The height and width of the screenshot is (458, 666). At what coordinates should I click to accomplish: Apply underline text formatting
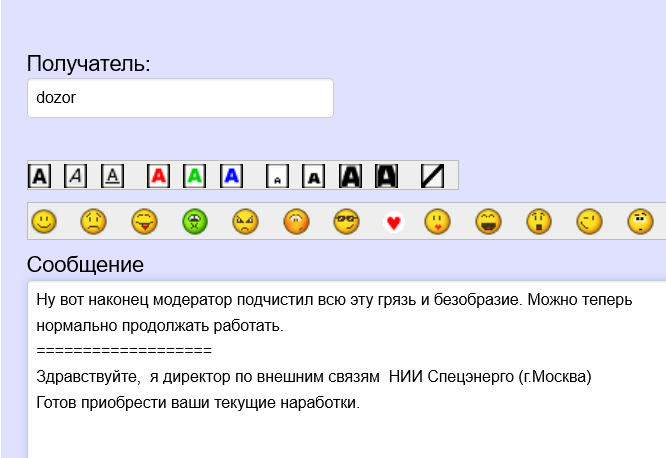pyautogui.click(x=113, y=176)
